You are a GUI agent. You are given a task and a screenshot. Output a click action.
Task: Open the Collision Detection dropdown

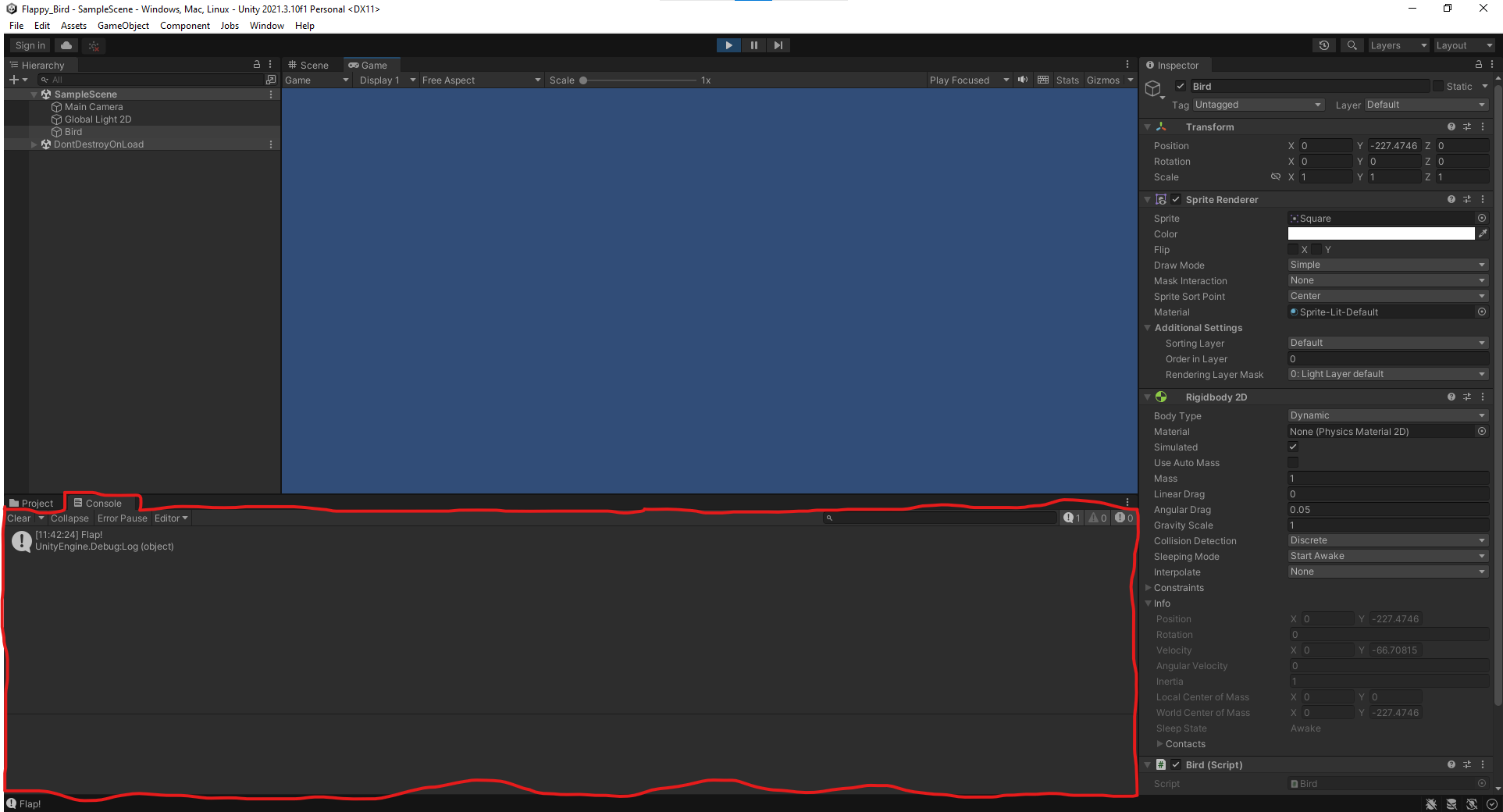1387,540
